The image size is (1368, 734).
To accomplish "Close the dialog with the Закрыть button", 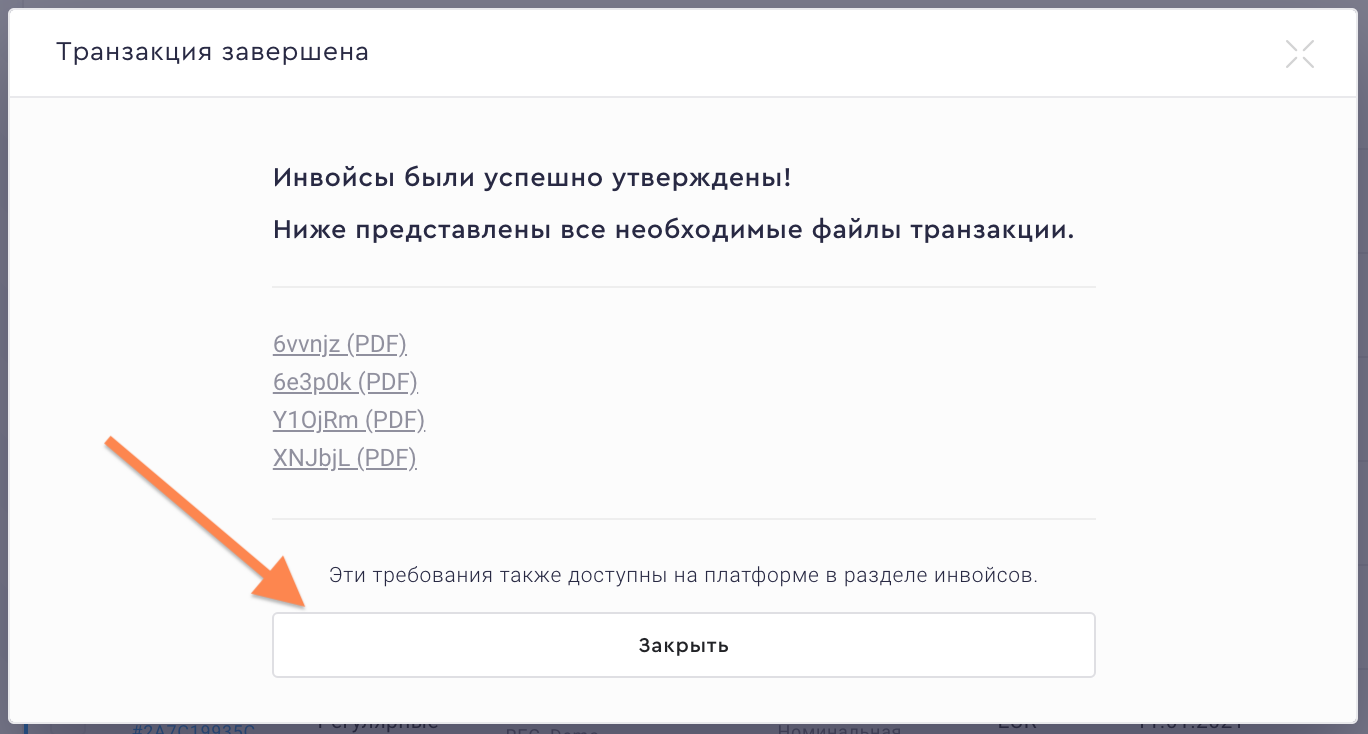I will click(x=684, y=644).
